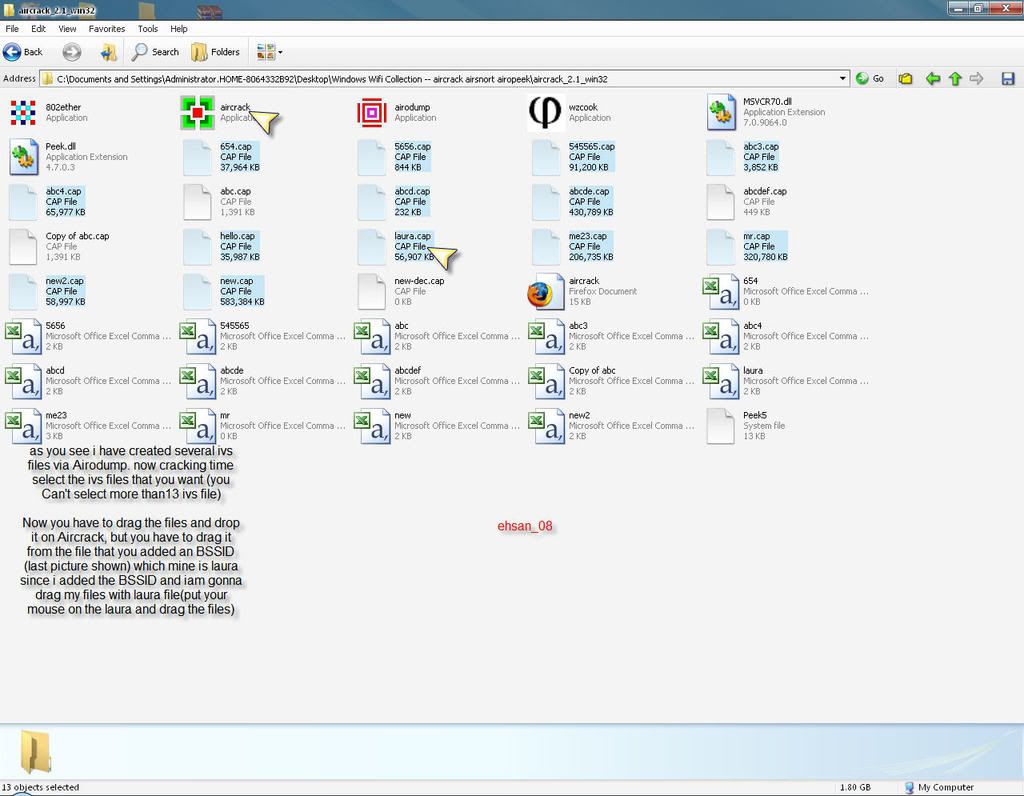Screen dimensions: 1024x796
Task: Select the new.cap file name
Action: (236, 281)
